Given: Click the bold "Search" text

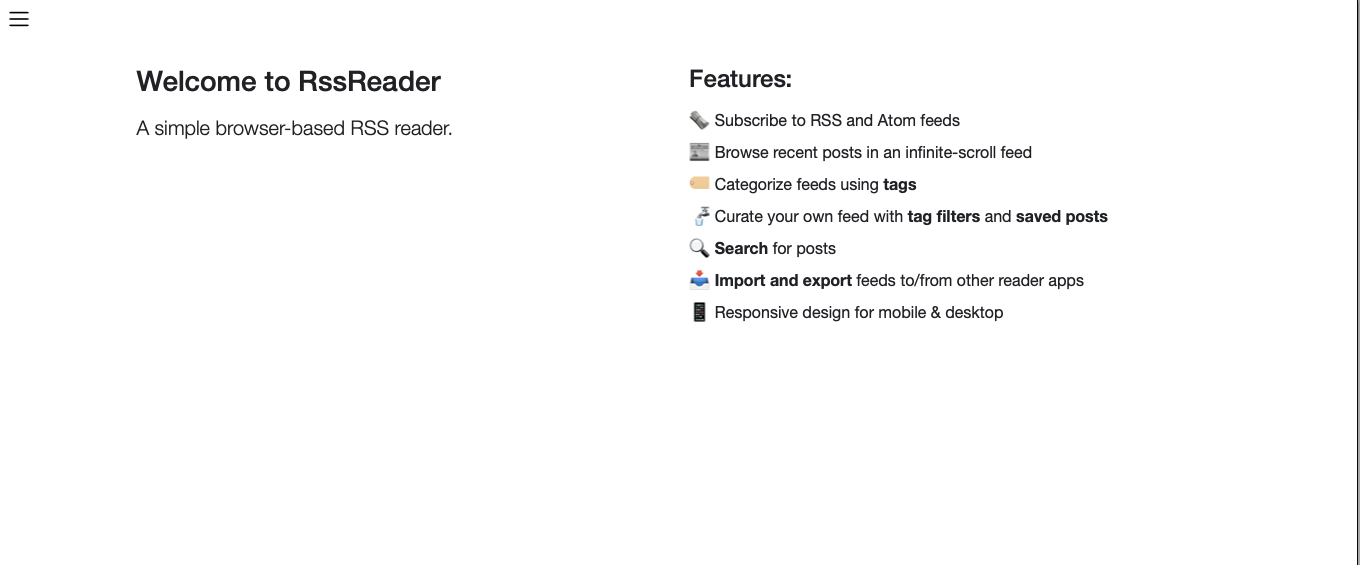Looking at the screenshot, I should pos(741,248).
